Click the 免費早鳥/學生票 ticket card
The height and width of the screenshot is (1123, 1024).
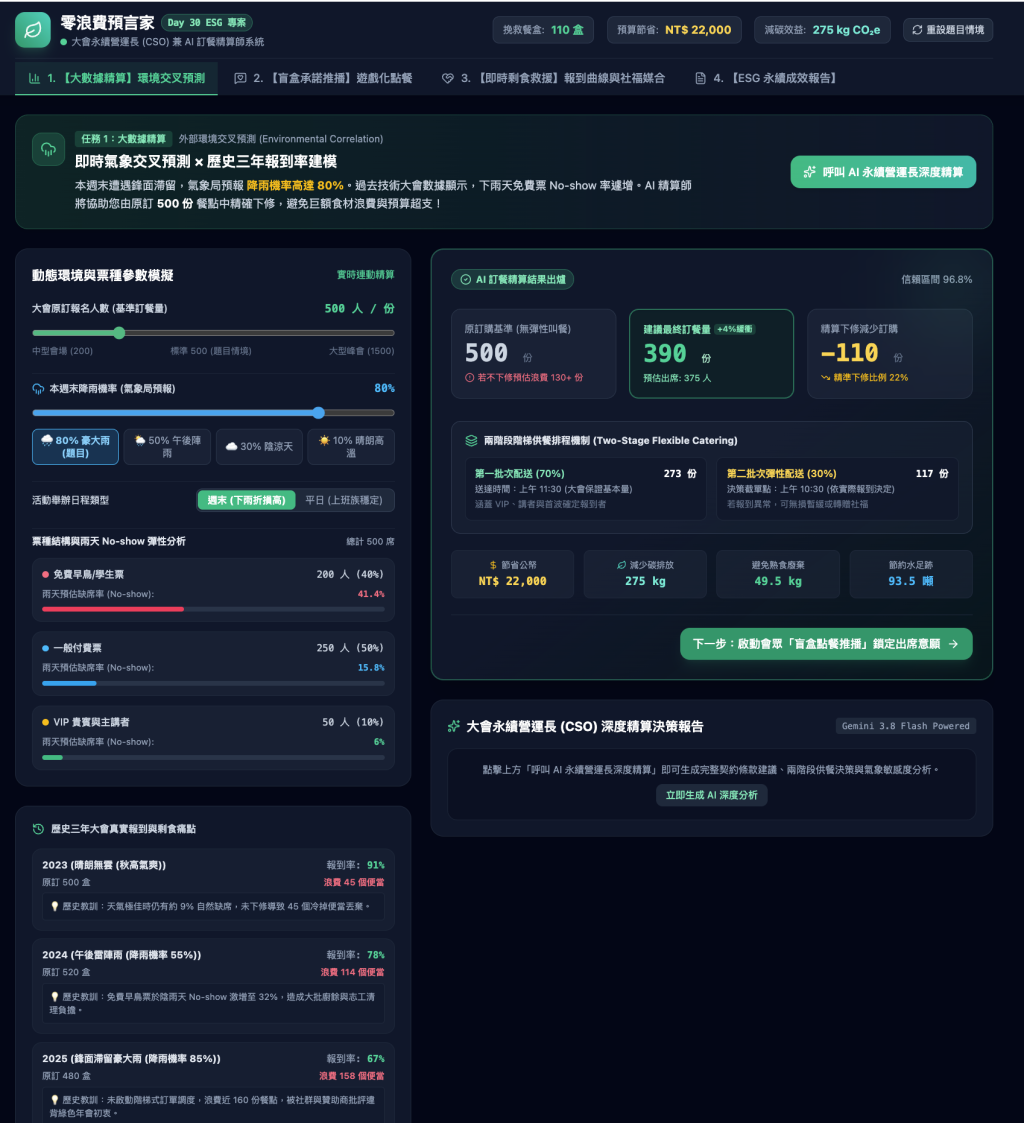pyautogui.click(x=213, y=590)
